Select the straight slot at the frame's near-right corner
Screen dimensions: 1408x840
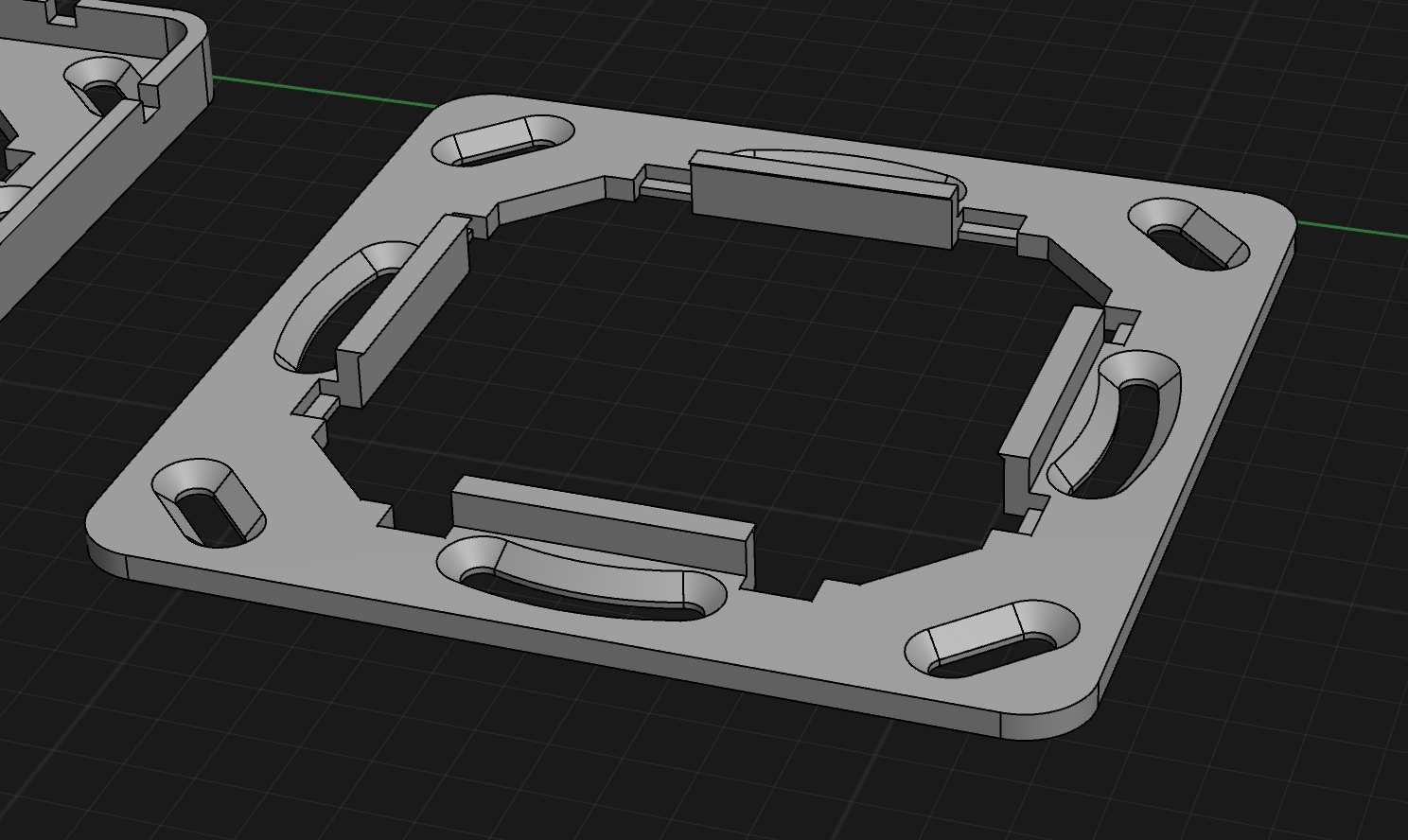tap(993, 639)
